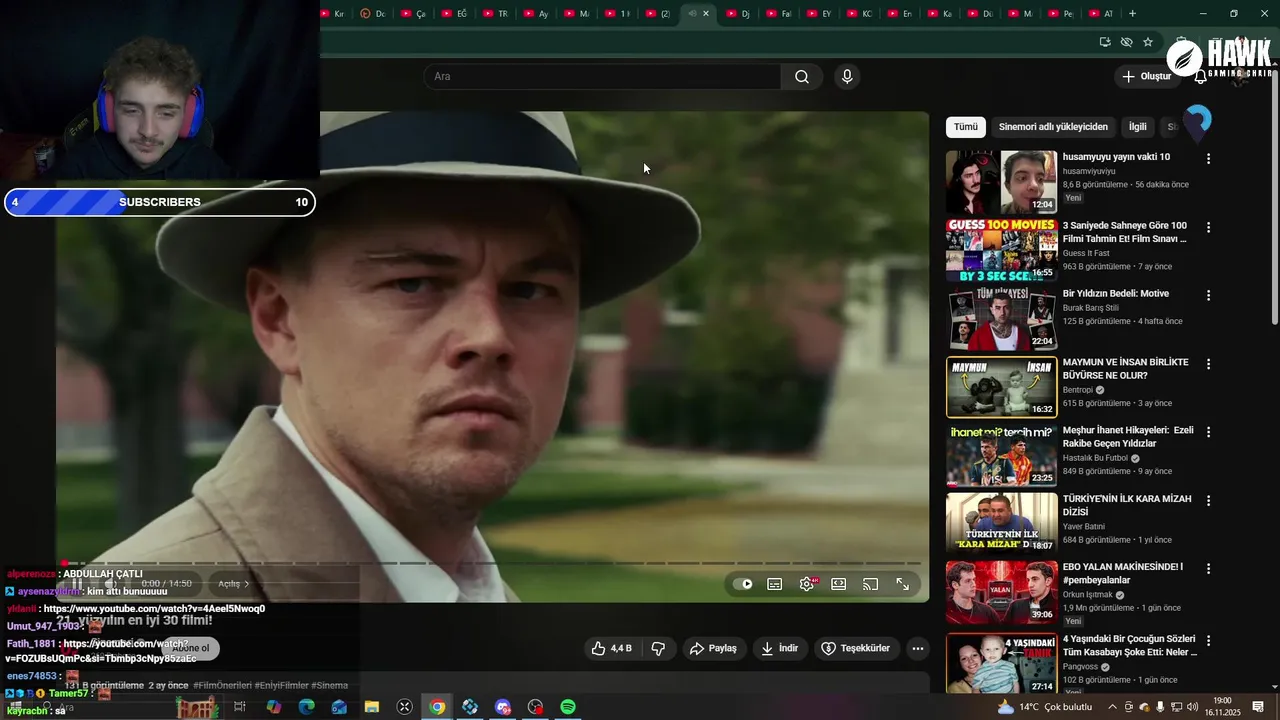Open options menu for 3 Saniyede Sahneye Göre video
The width and height of the screenshot is (1280, 720).
1208,228
